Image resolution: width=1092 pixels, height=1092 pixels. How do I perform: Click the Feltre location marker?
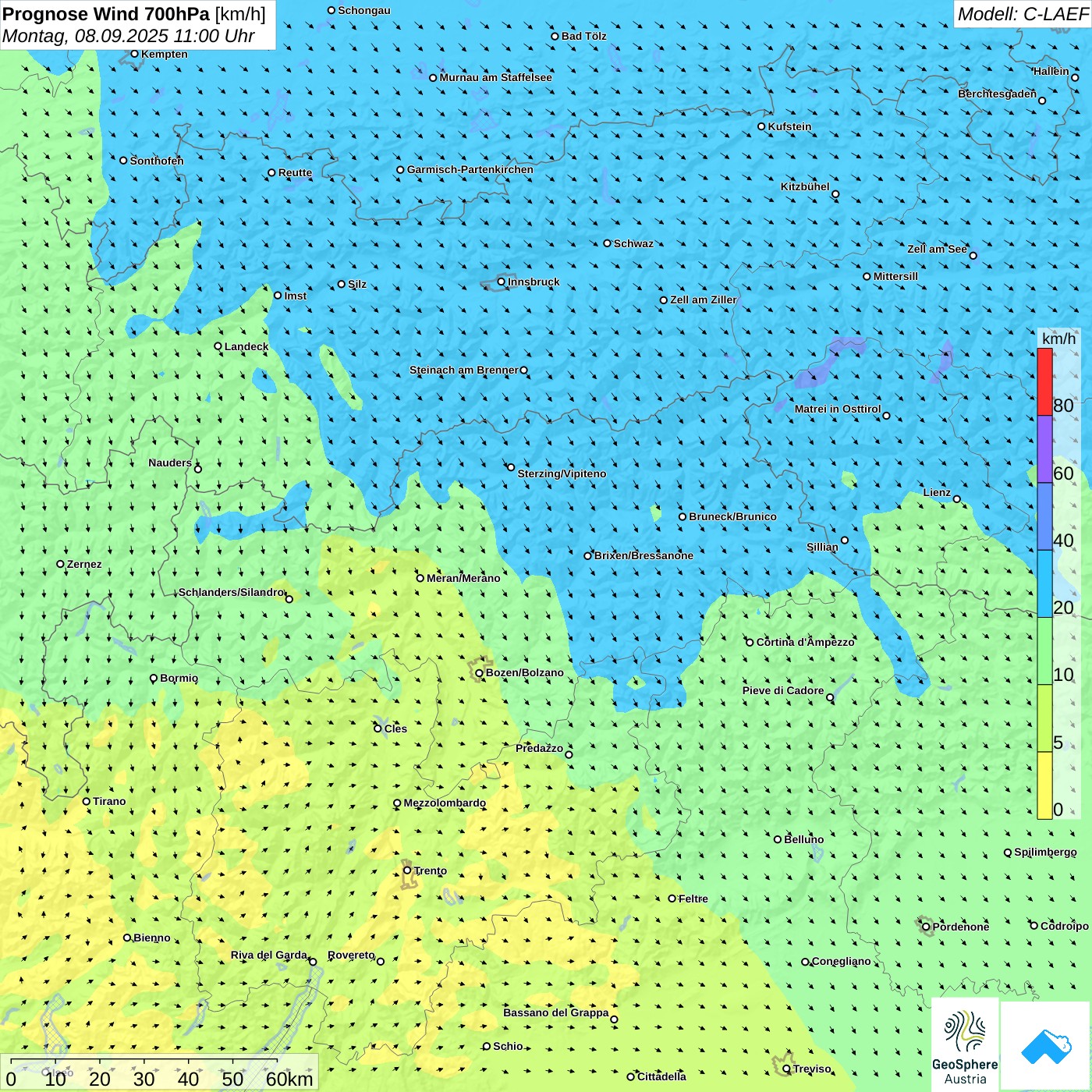pyautogui.click(x=672, y=899)
